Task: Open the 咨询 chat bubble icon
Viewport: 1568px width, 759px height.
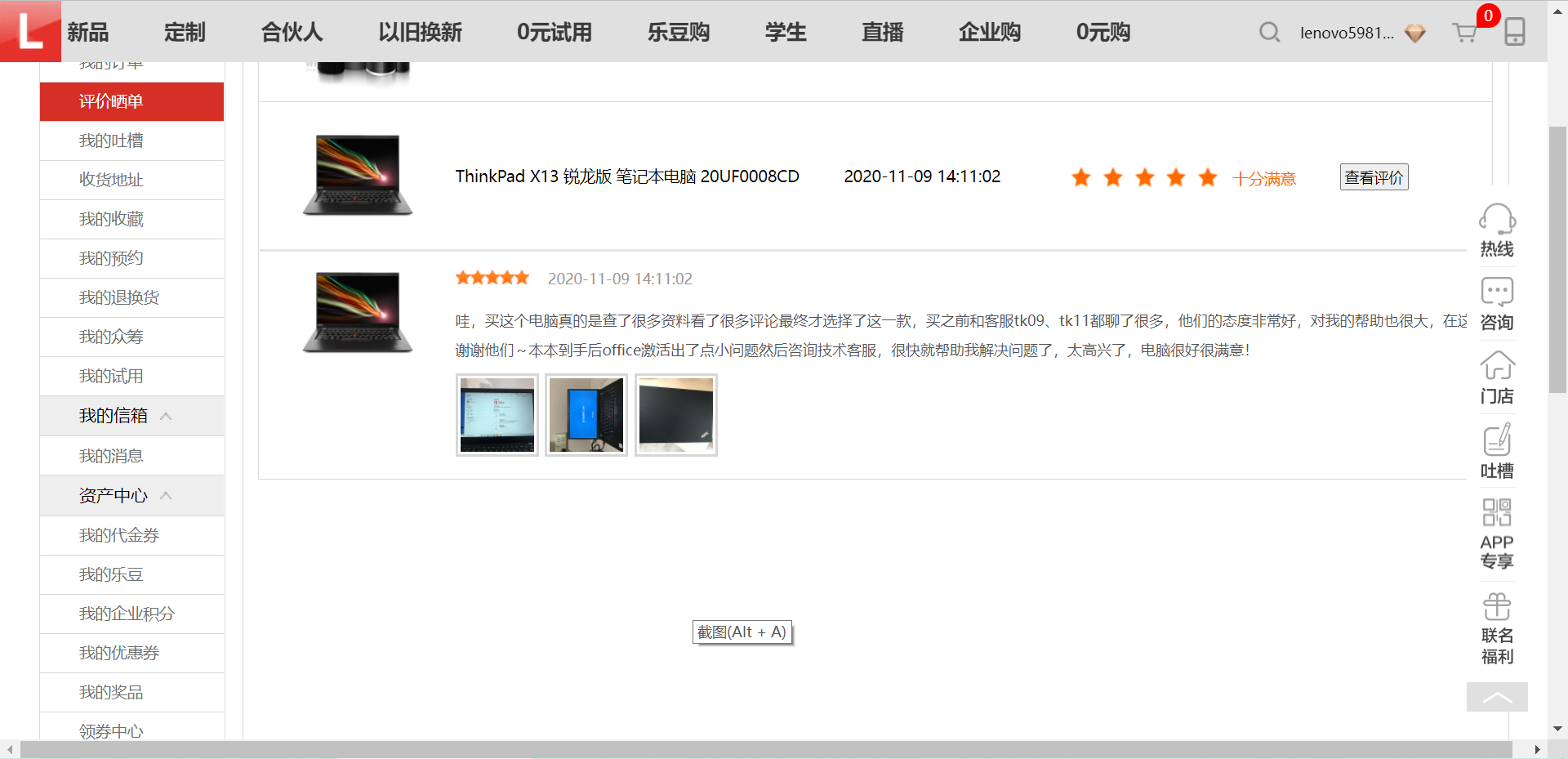Action: point(1497,292)
